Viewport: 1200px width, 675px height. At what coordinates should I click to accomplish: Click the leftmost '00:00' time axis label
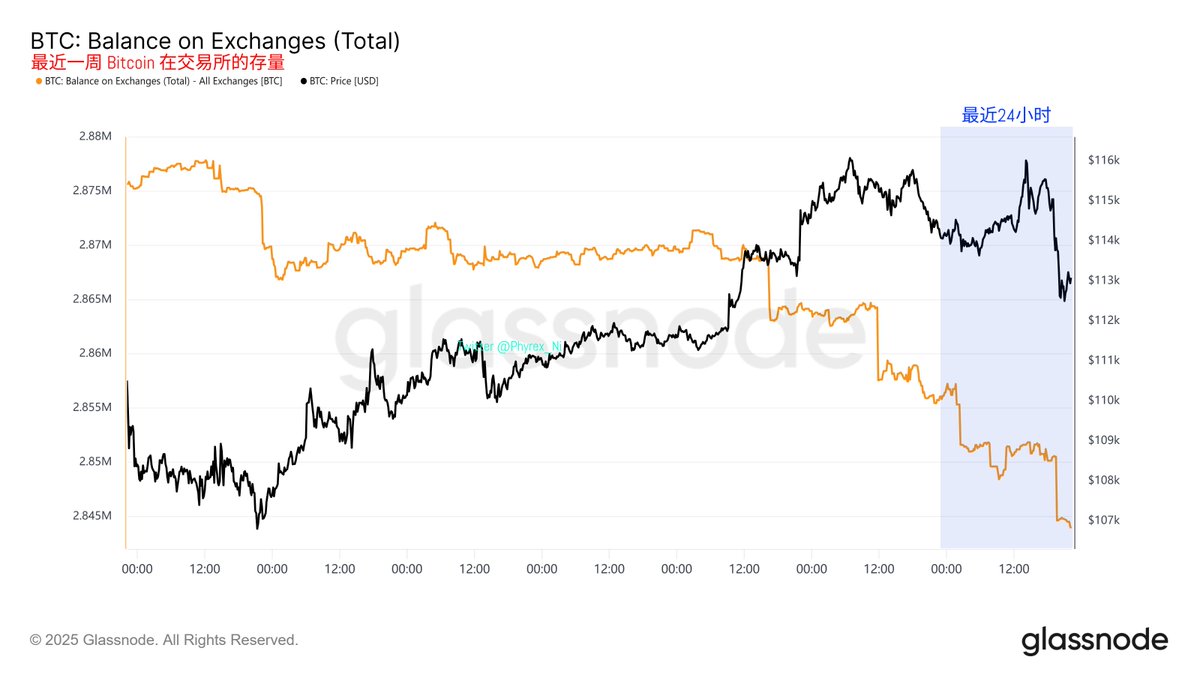click(137, 569)
